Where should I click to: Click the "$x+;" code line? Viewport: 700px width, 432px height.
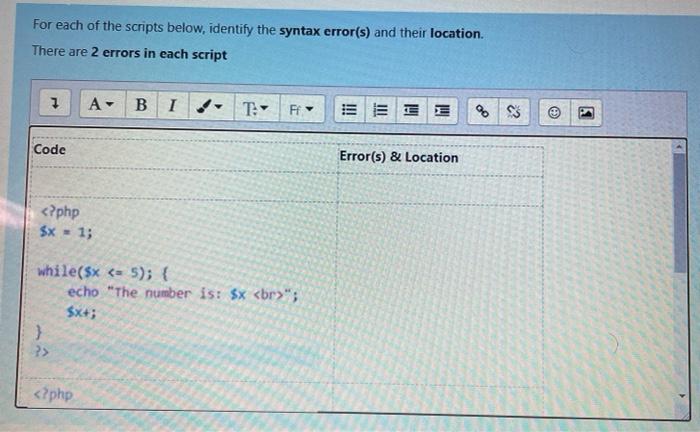[x=81, y=312]
